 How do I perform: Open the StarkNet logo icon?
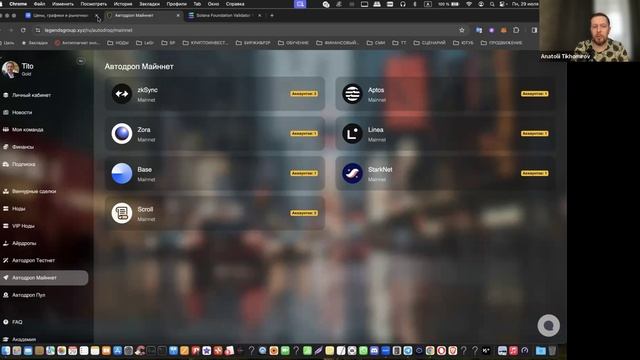352,173
